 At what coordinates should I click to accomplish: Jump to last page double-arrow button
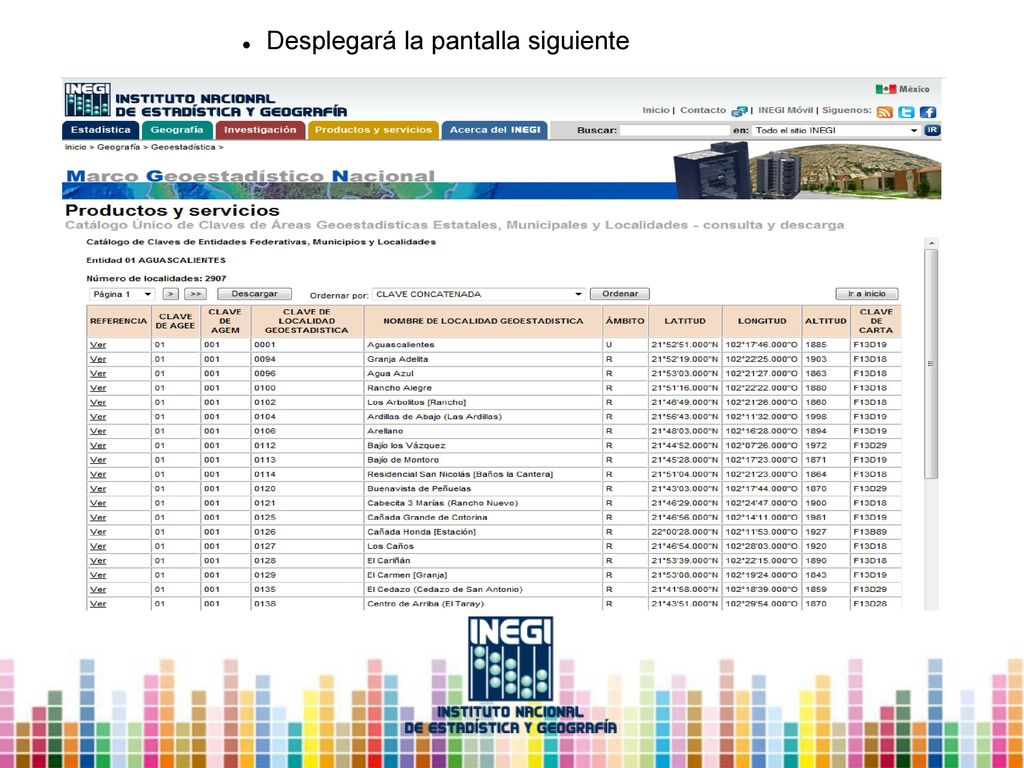[x=195, y=295]
